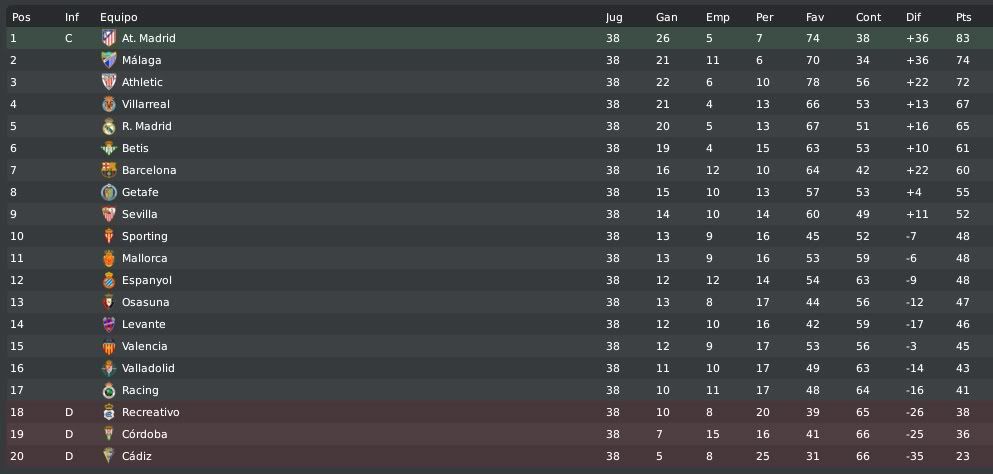The width and height of the screenshot is (993, 474).
Task: Sort standings by Gan column header
Action: coord(666,17)
